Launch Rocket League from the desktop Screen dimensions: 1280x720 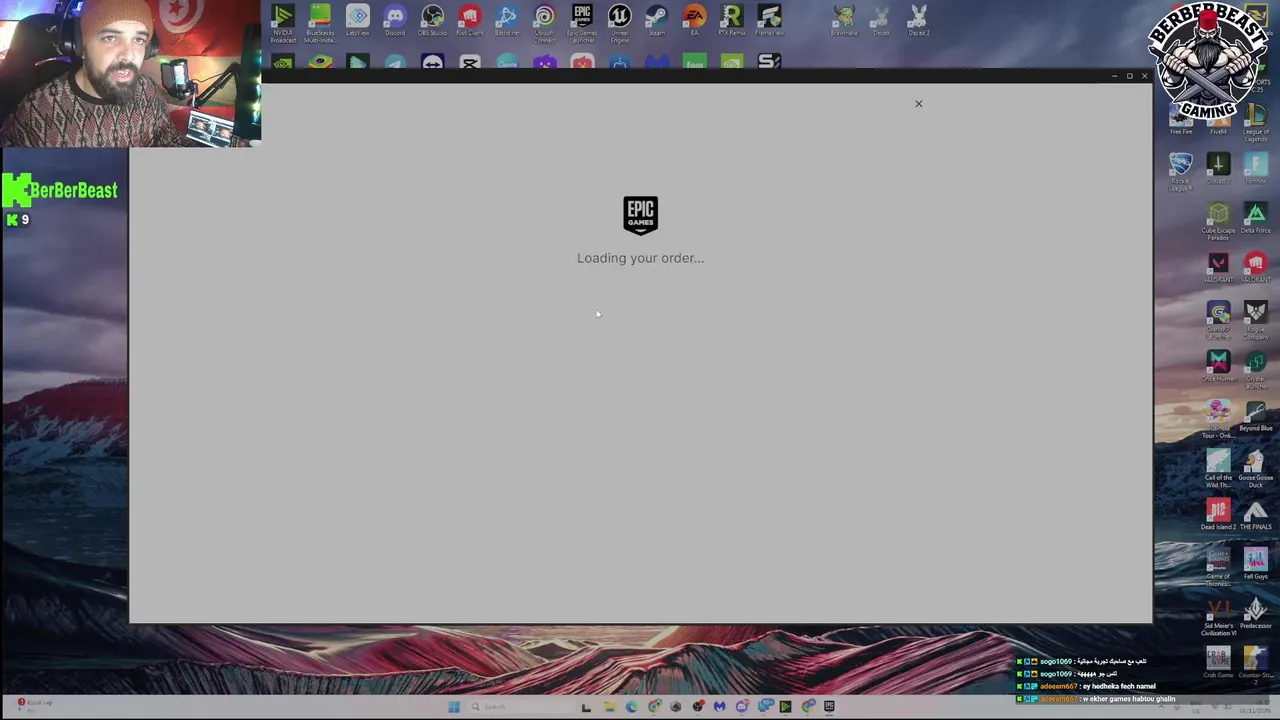(x=1181, y=171)
